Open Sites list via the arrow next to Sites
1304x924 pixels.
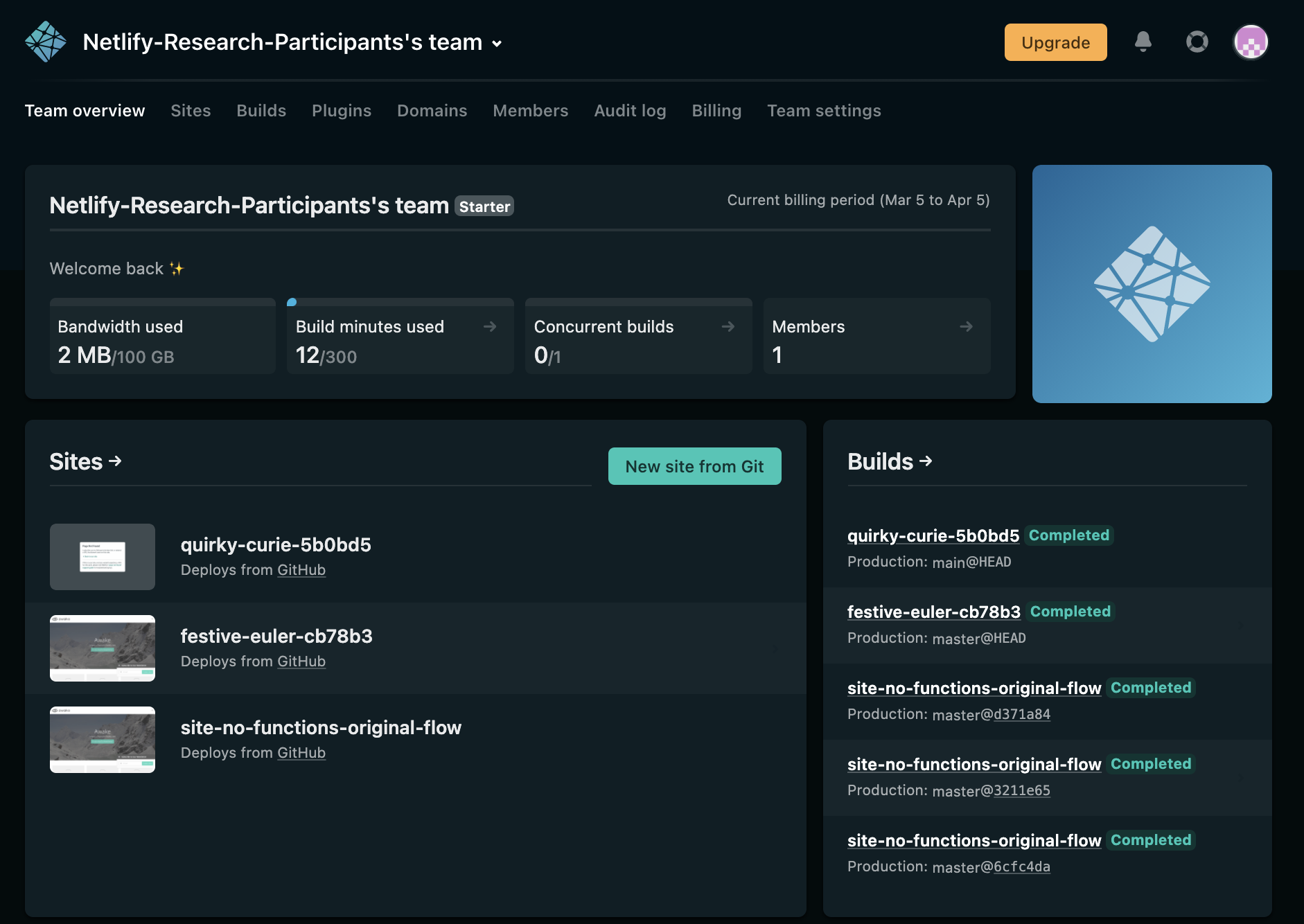[114, 461]
